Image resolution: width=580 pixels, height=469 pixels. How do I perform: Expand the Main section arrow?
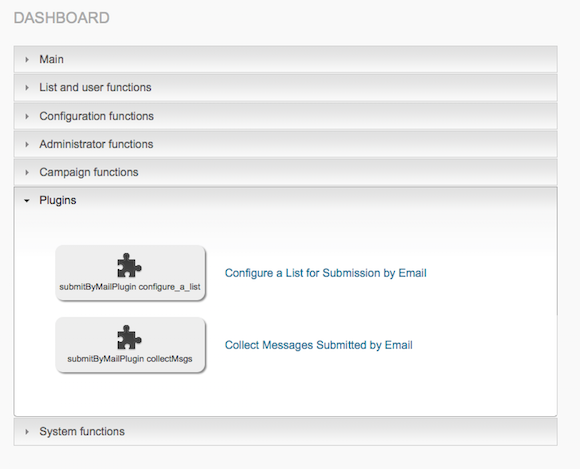click(27, 60)
